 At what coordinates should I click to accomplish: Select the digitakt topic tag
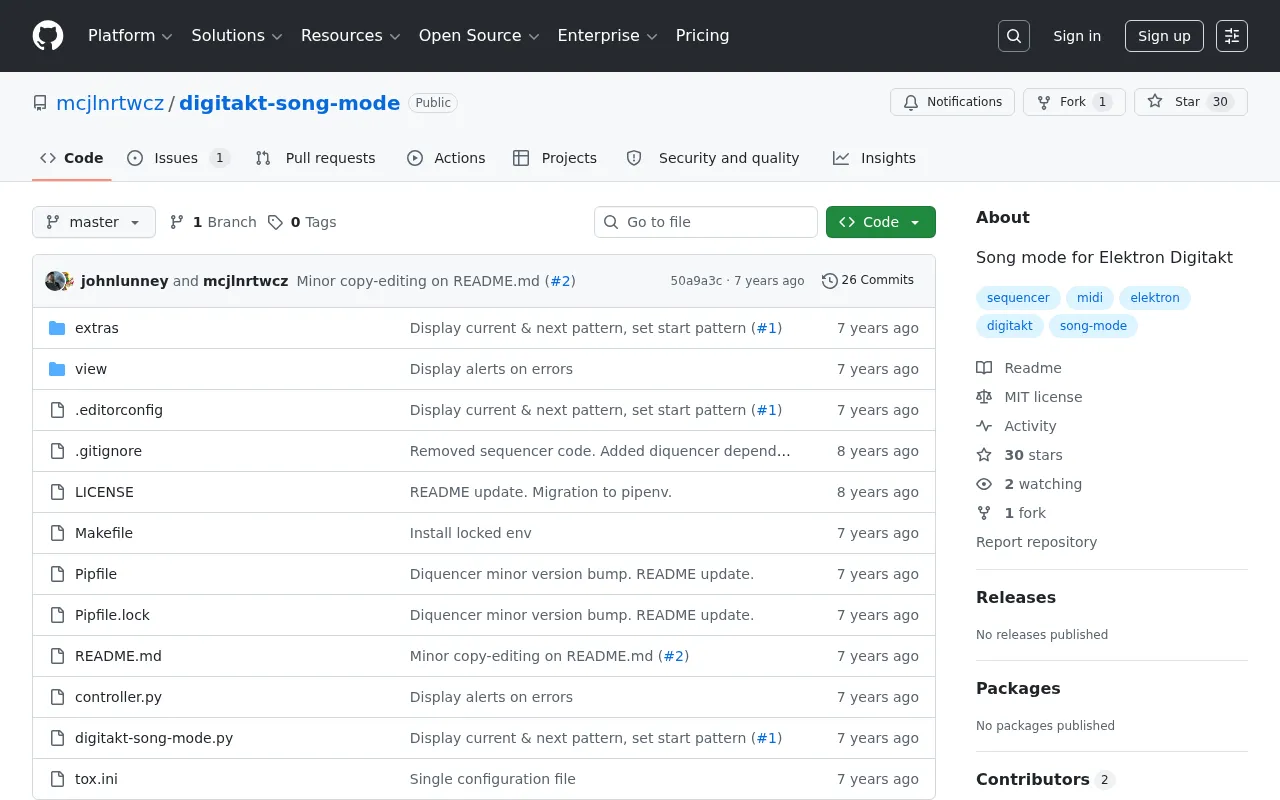click(1010, 326)
